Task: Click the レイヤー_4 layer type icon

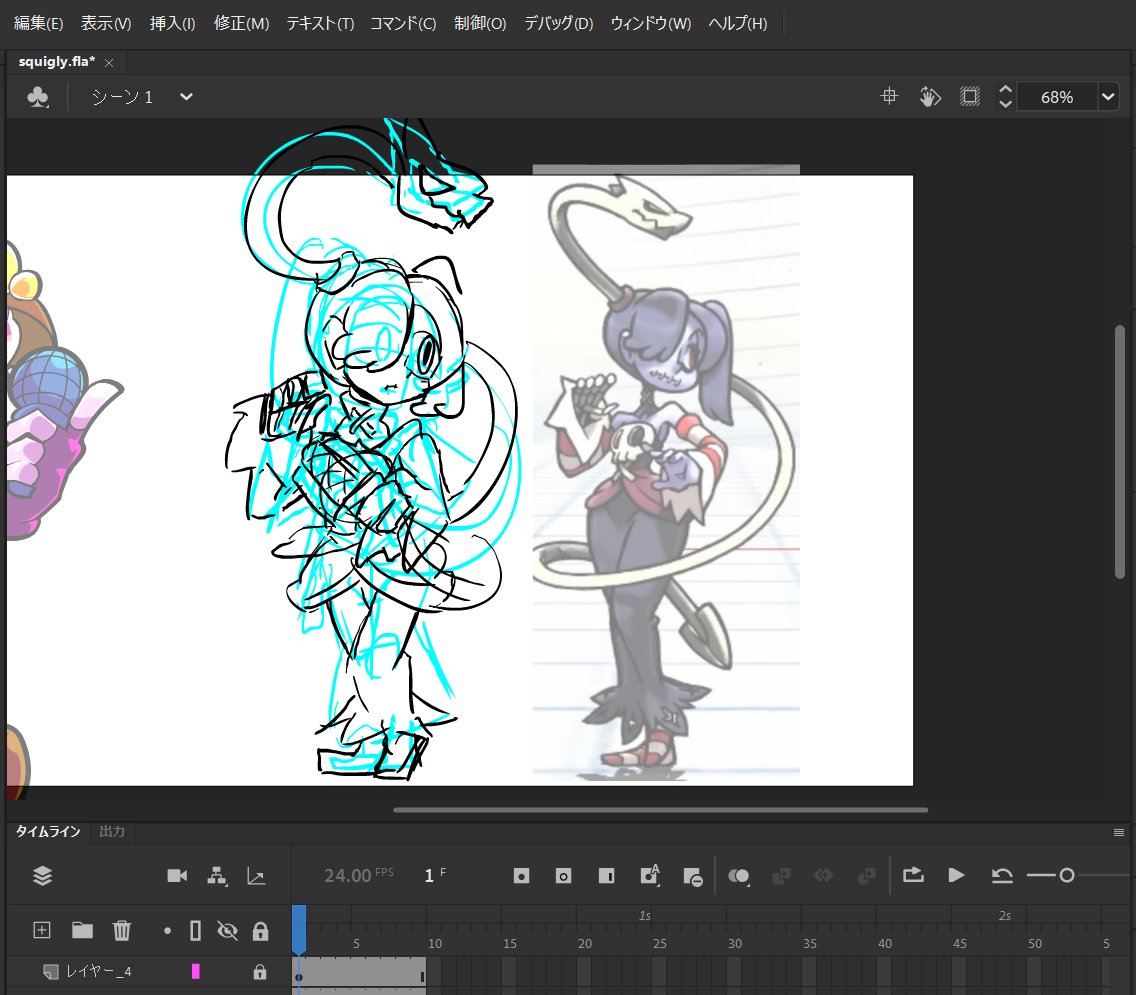Action: coord(50,972)
